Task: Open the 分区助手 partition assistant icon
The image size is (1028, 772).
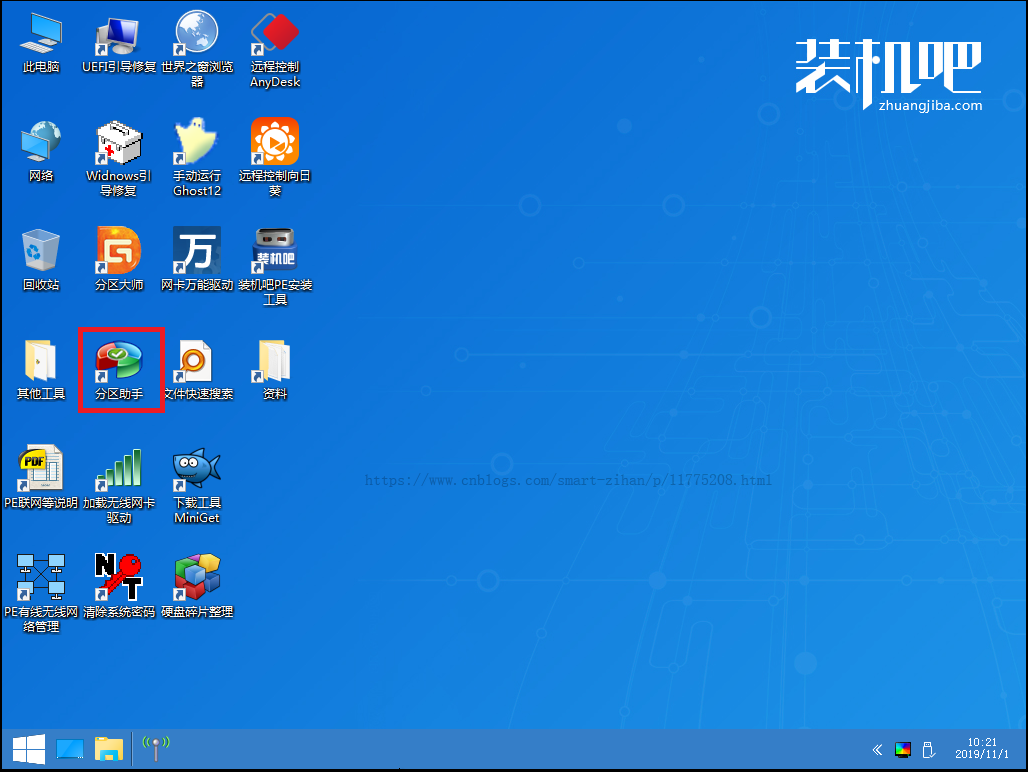Action: click(119, 362)
